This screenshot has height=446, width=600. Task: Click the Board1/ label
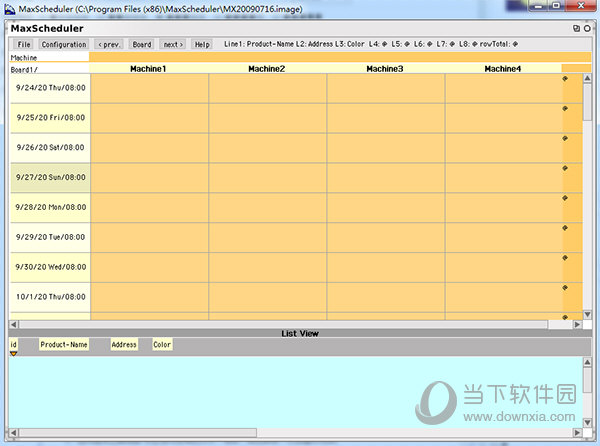24,70
